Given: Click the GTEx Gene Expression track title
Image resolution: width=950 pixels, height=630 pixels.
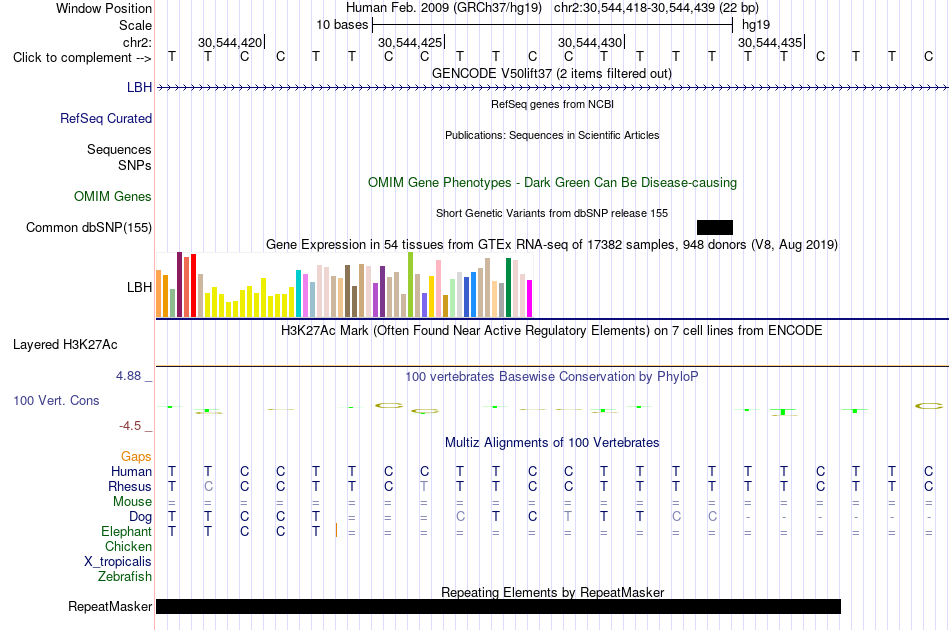Looking at the screenshot, I should click(x=552, y=245).
